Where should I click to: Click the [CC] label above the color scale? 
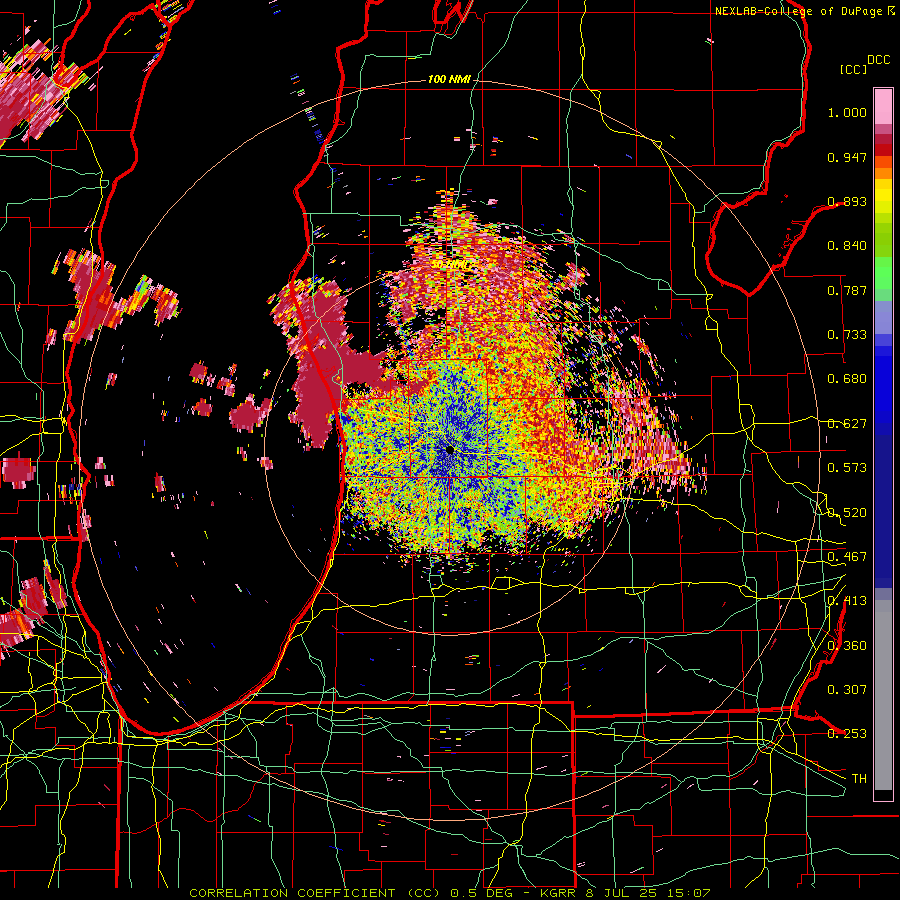coord(853,69)
